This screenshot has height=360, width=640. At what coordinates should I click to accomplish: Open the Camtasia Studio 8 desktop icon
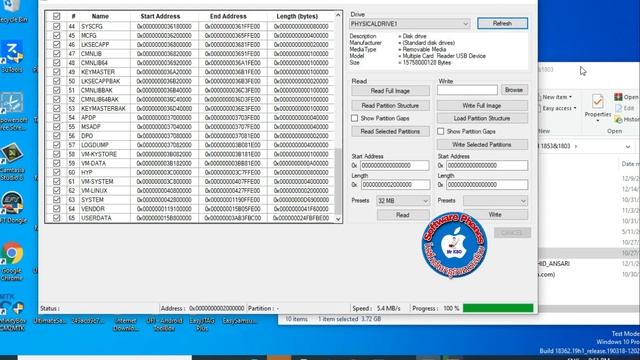[12, 161]
